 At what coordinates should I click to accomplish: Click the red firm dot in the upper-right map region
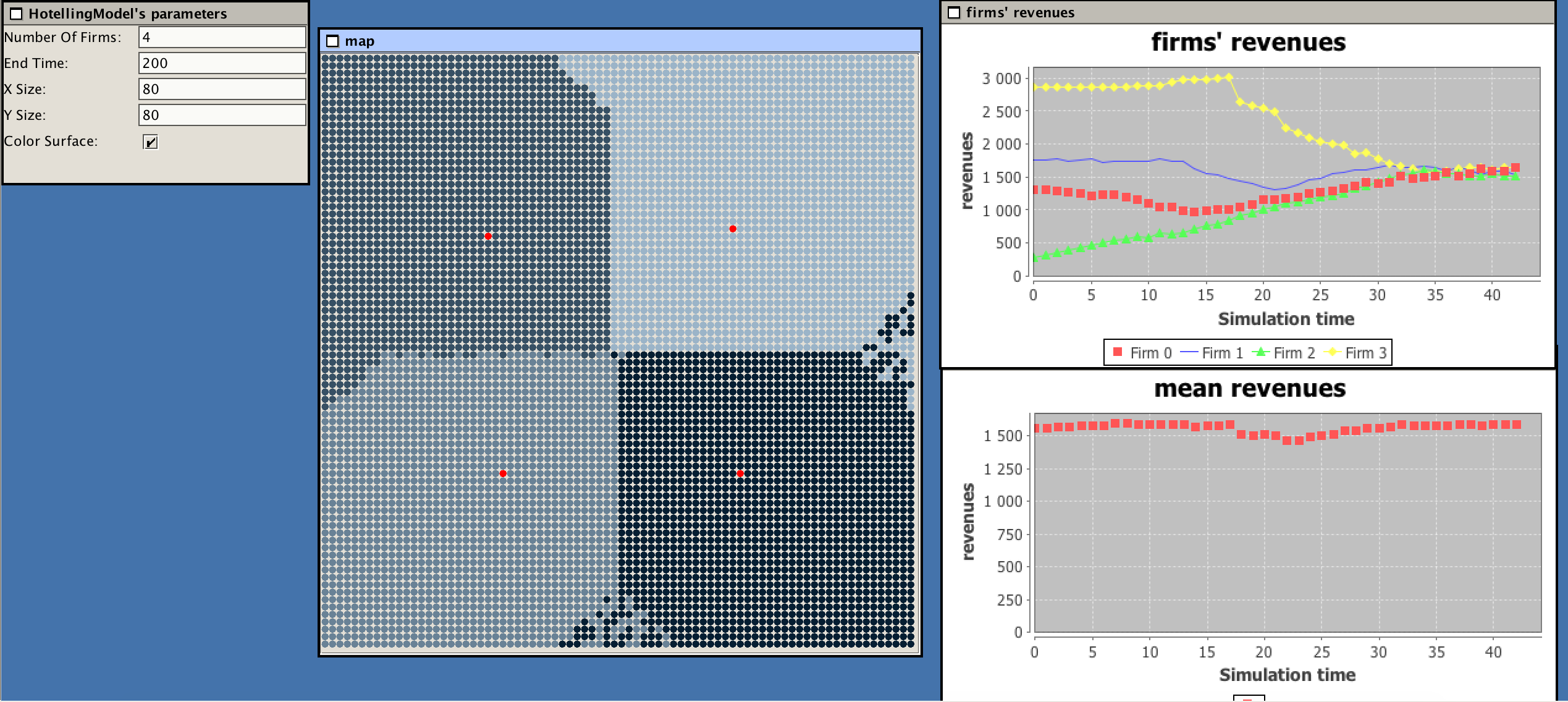(733, 229)
